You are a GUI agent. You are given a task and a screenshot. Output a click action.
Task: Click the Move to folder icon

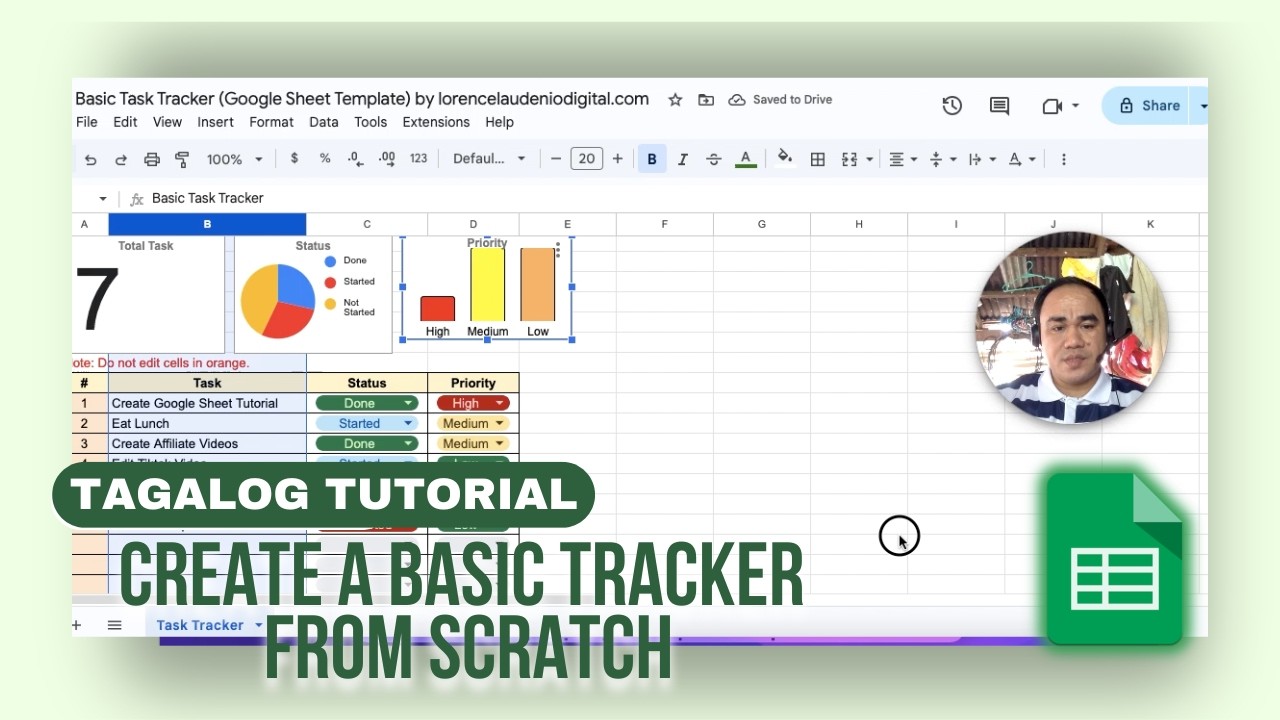point(706,99)
